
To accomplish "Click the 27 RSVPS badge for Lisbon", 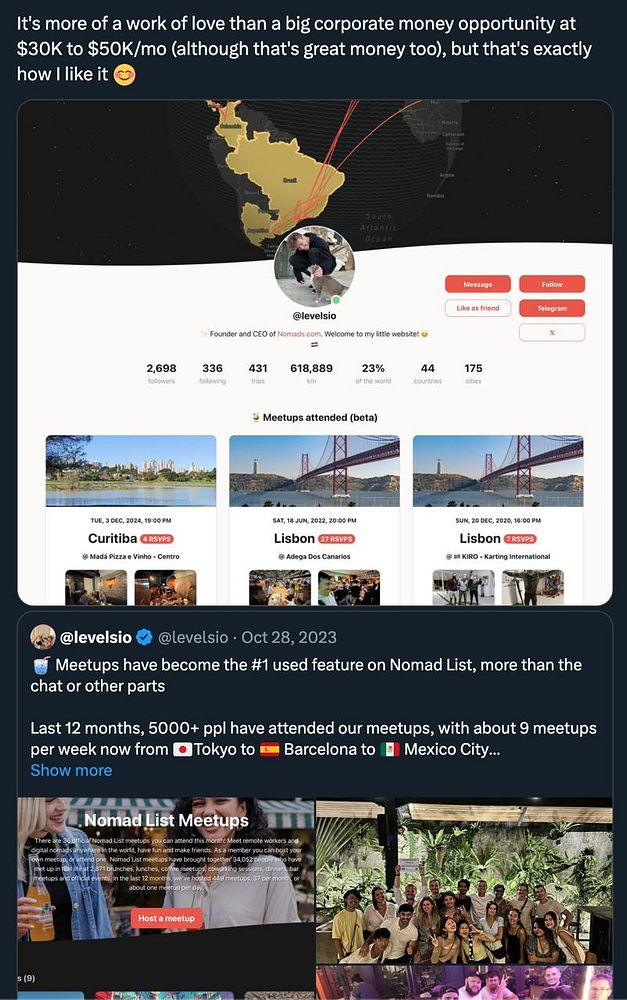I will coord(336,539).
